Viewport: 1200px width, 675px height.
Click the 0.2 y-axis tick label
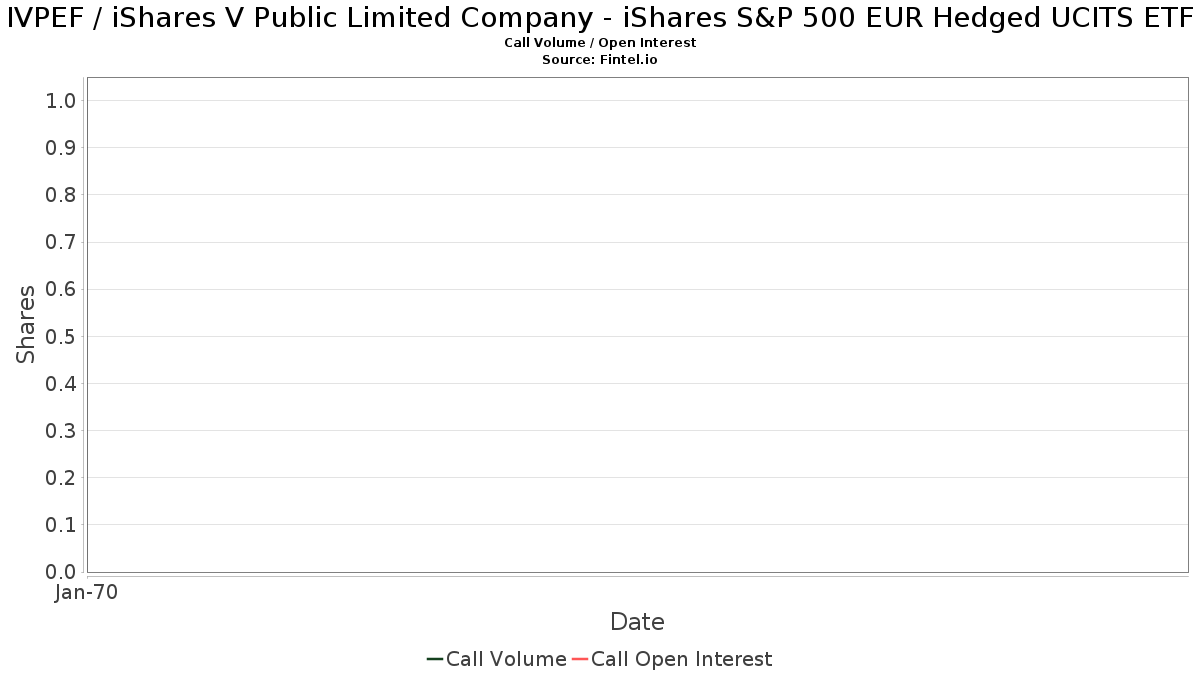coord(61,478)
